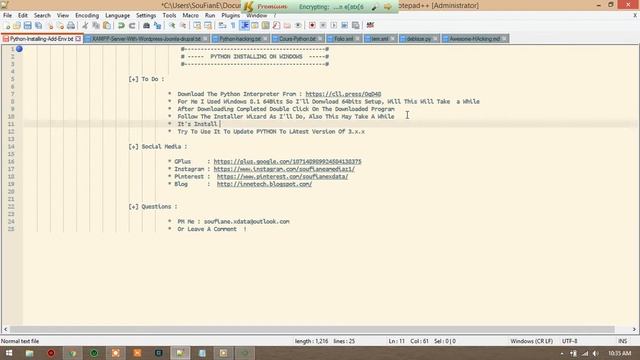Click the Zoom In toolbar icon
Image resolution: width=640 pixels, height=360 pixels.
(172, 25)
